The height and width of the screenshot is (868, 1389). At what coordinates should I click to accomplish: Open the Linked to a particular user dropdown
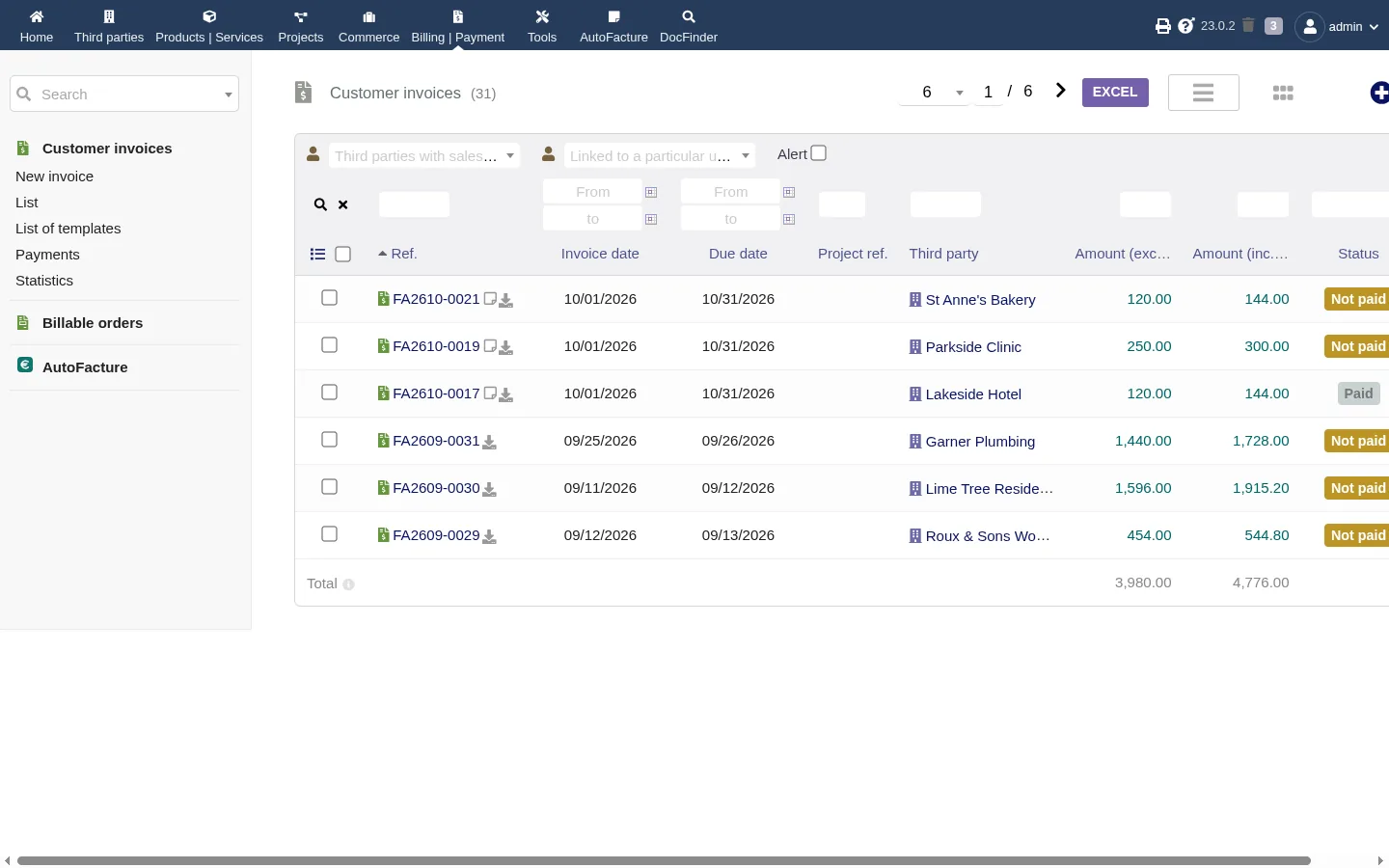click(660, 155)
